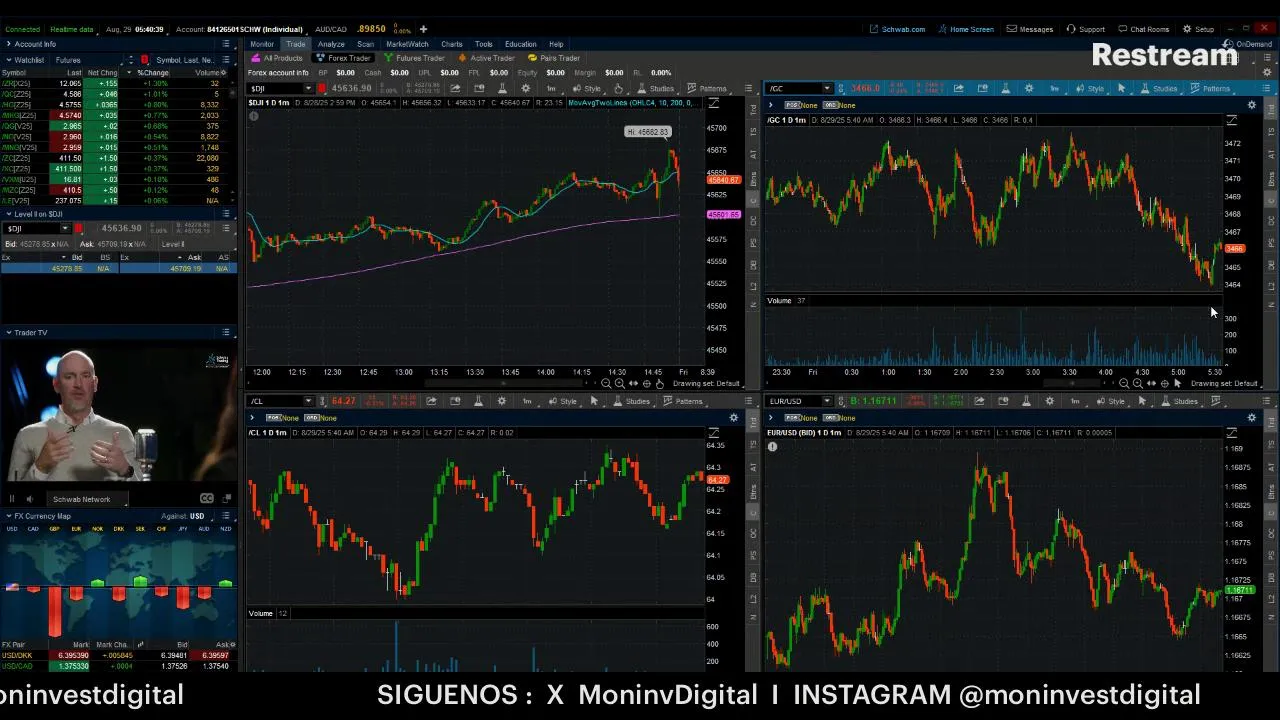Open the /CL chart symbol dropdown

307,401
